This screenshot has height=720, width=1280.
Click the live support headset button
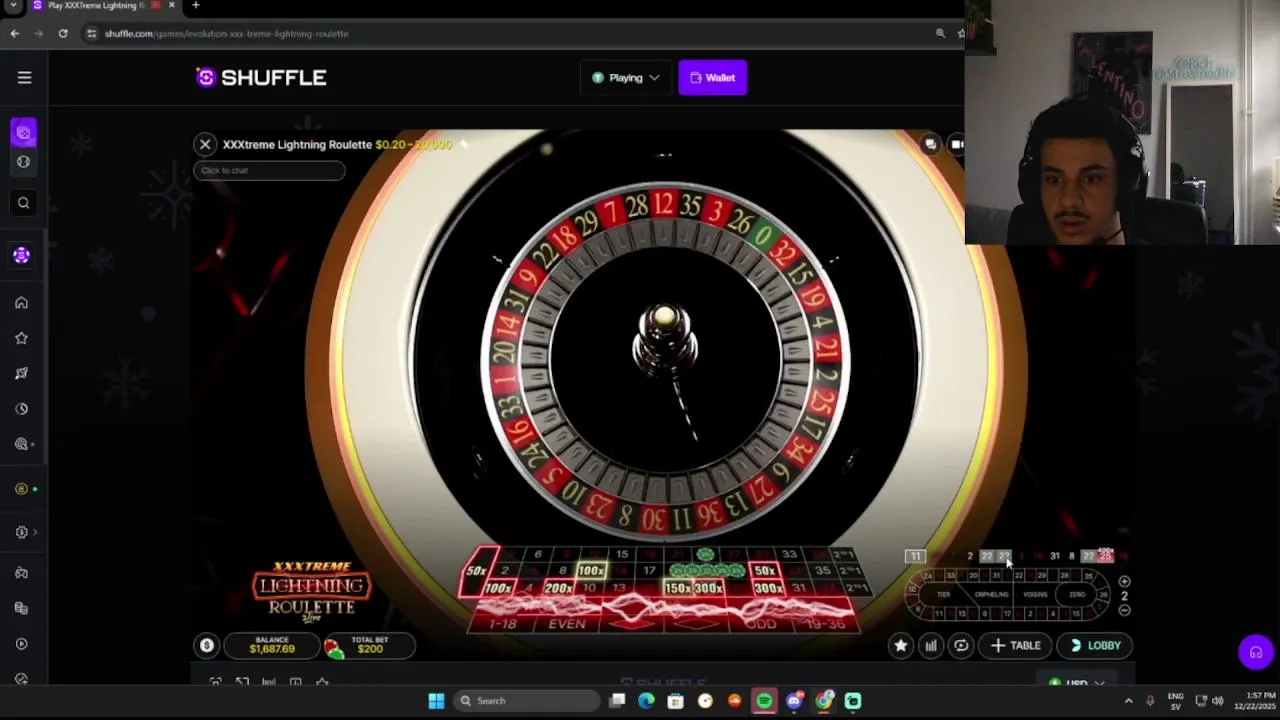click(x=1256, y=652)
